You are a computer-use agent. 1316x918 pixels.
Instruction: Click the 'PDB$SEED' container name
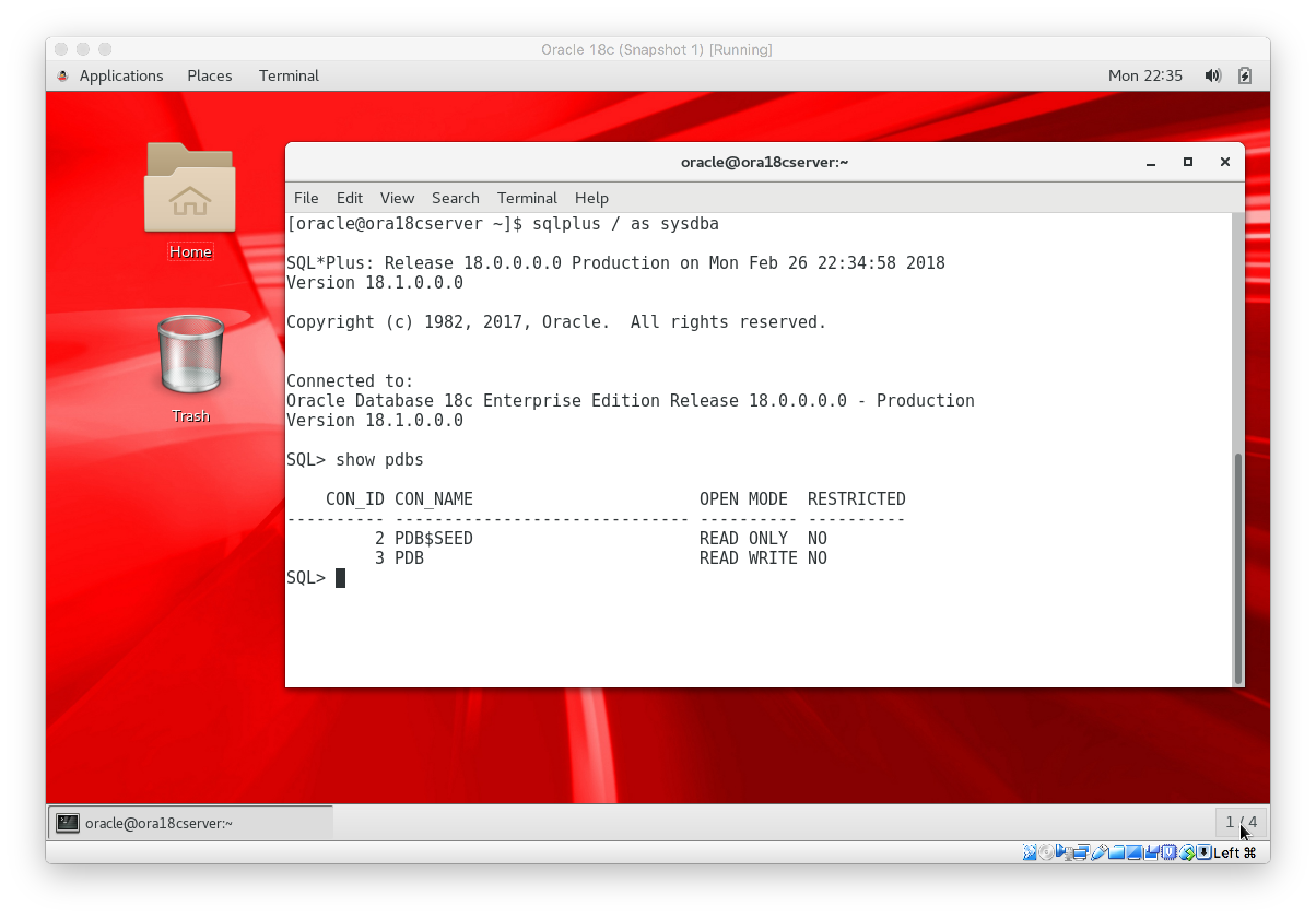433,538
